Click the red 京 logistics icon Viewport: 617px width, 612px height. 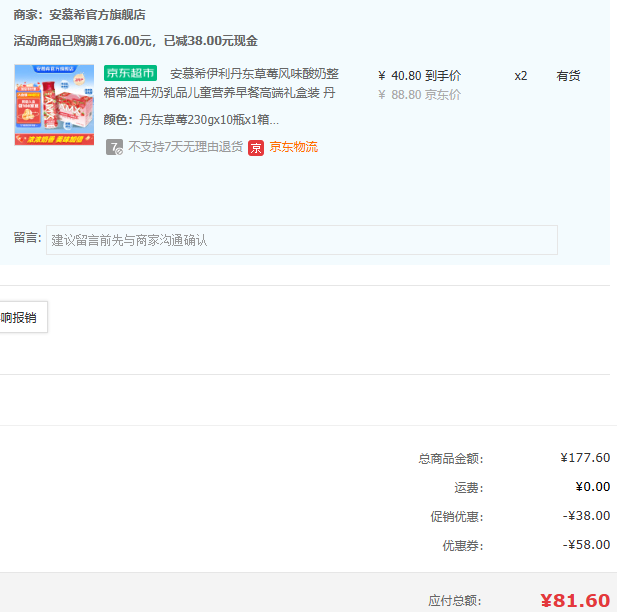tap(256, 148)
